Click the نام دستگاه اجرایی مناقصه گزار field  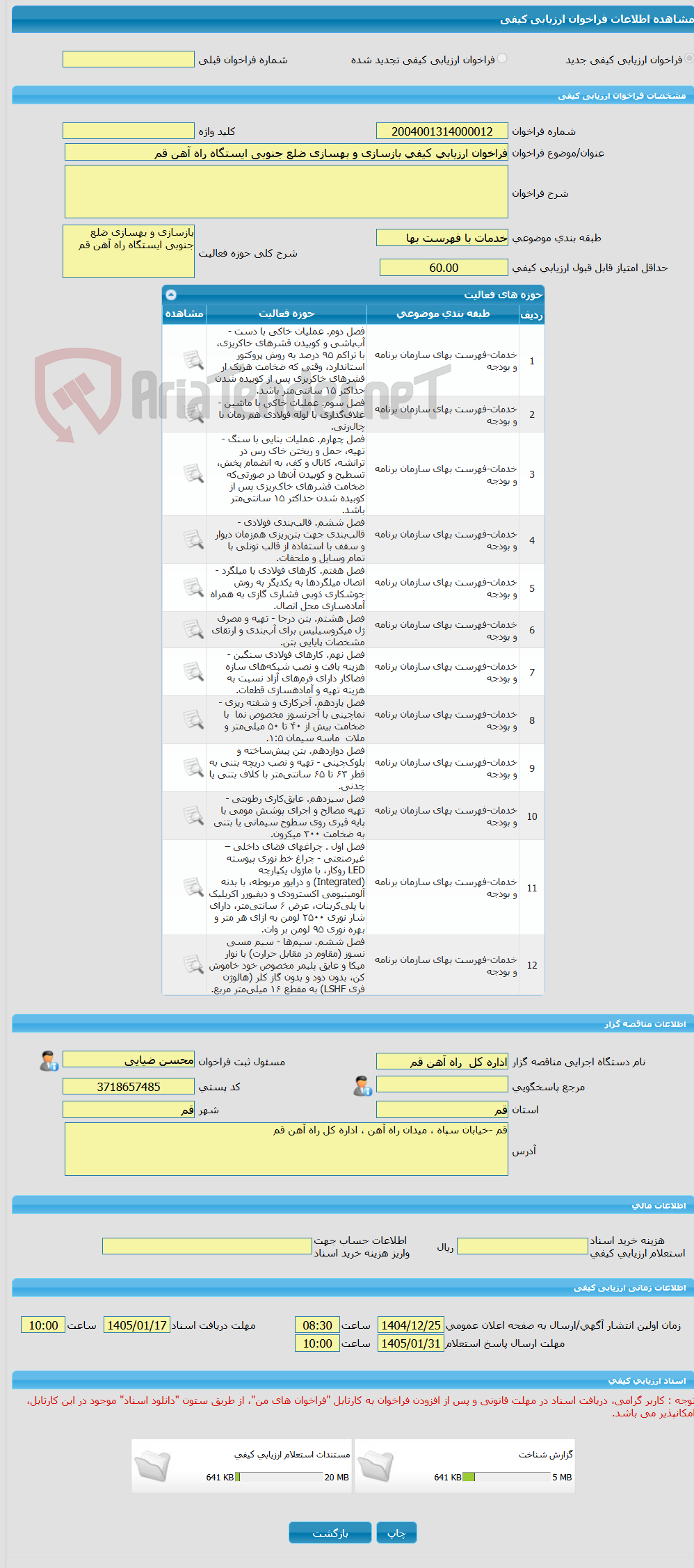(x=442, y=1061)
